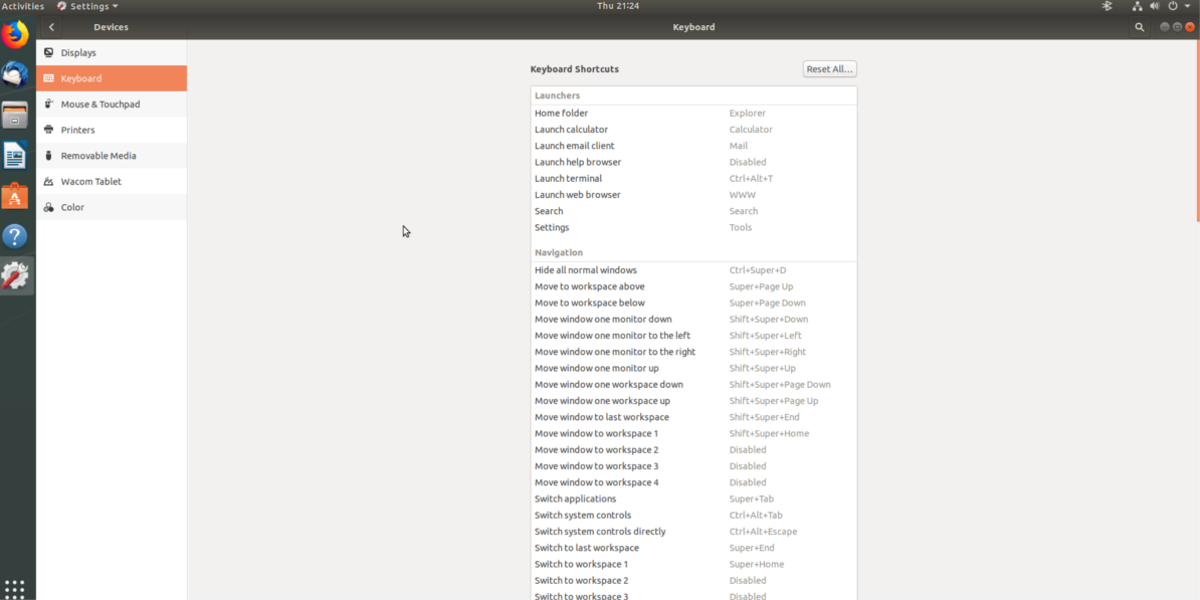Select the Keyboard panel in sidebar
This screenshot has width=1200, height=600.
pos(111,78)
